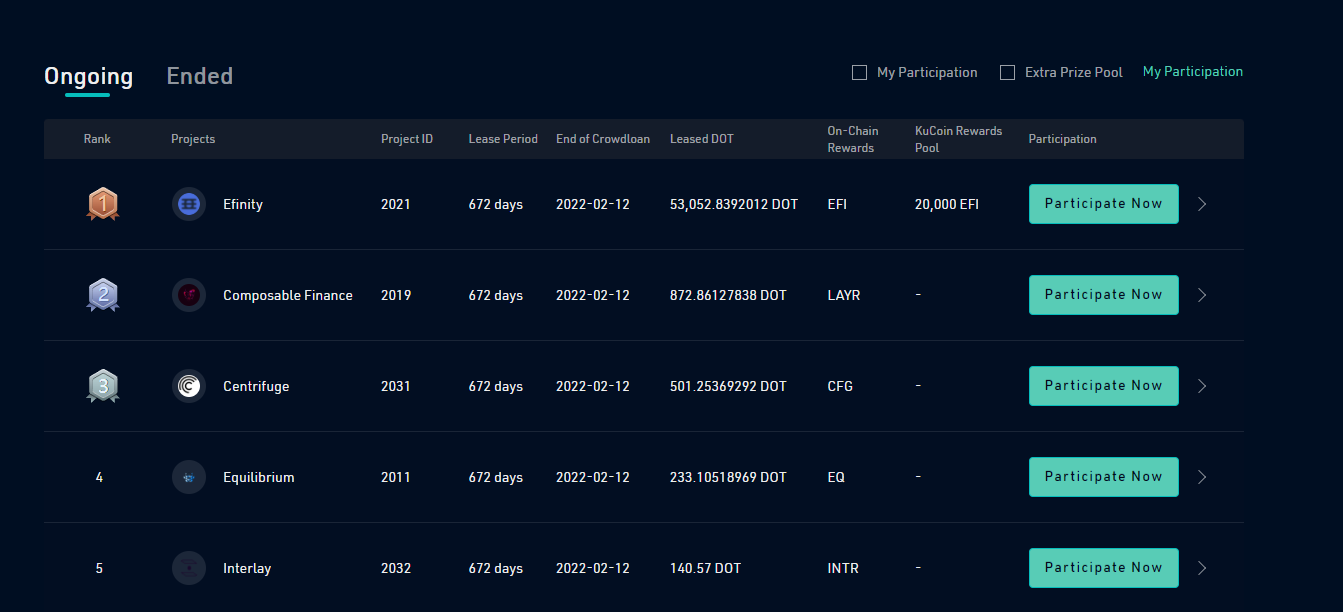
Task: Click project ID 2032
Action: [x=396, y=568]
